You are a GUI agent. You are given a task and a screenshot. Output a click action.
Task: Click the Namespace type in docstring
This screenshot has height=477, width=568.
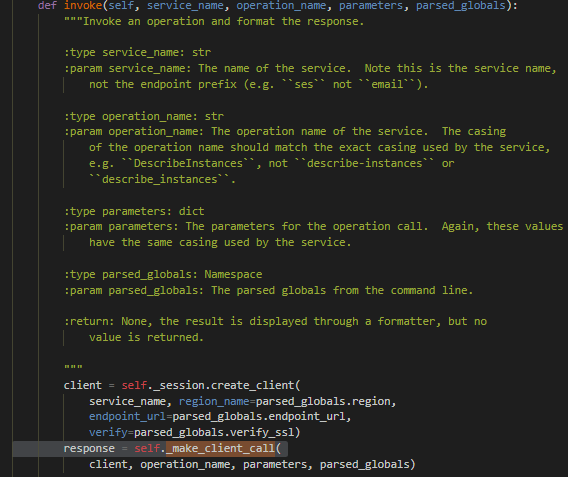click(233, 274)
